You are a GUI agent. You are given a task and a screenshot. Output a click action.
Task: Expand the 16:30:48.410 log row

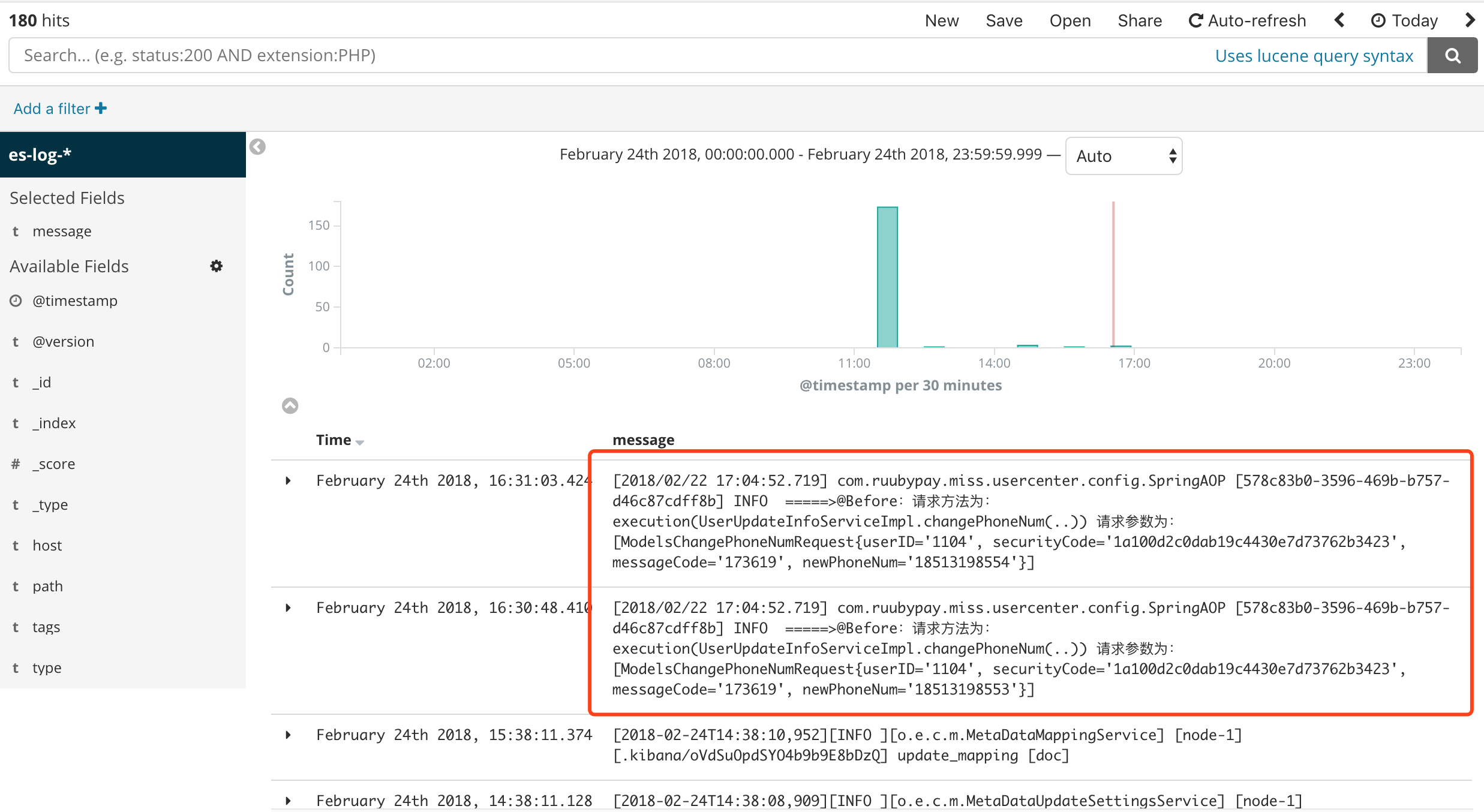(x=289, y=608)
